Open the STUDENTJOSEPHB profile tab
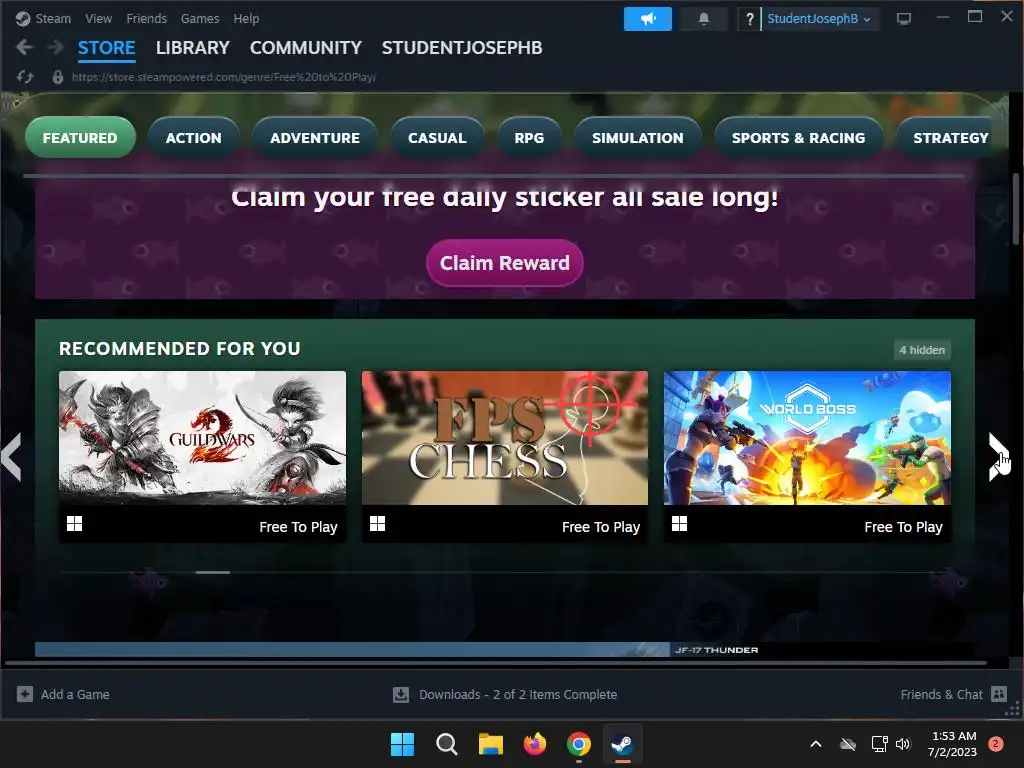The height and width of the screenshot is (768, 1024). 462,48
